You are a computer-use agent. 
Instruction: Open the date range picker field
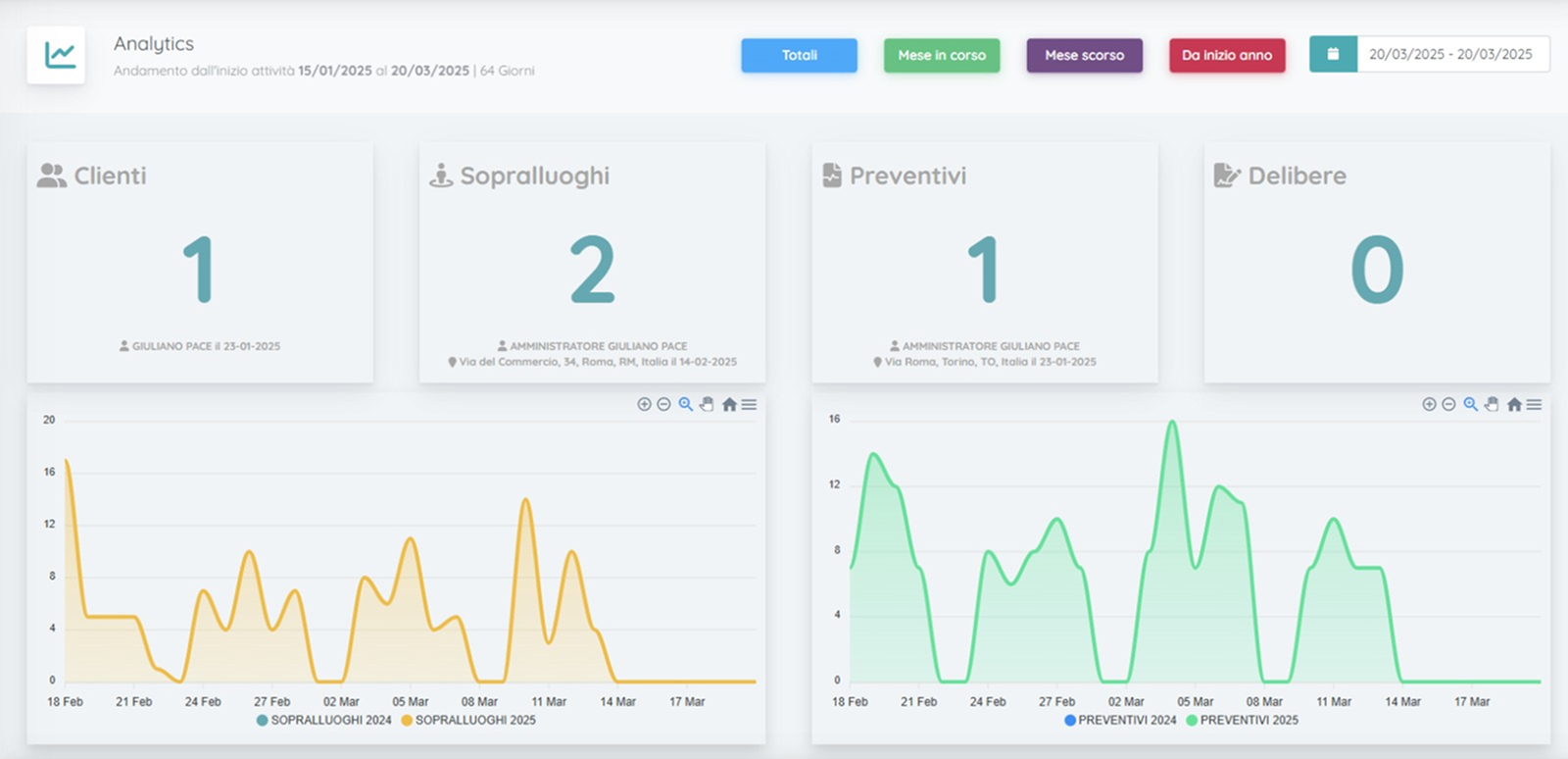coord(1450,55)
